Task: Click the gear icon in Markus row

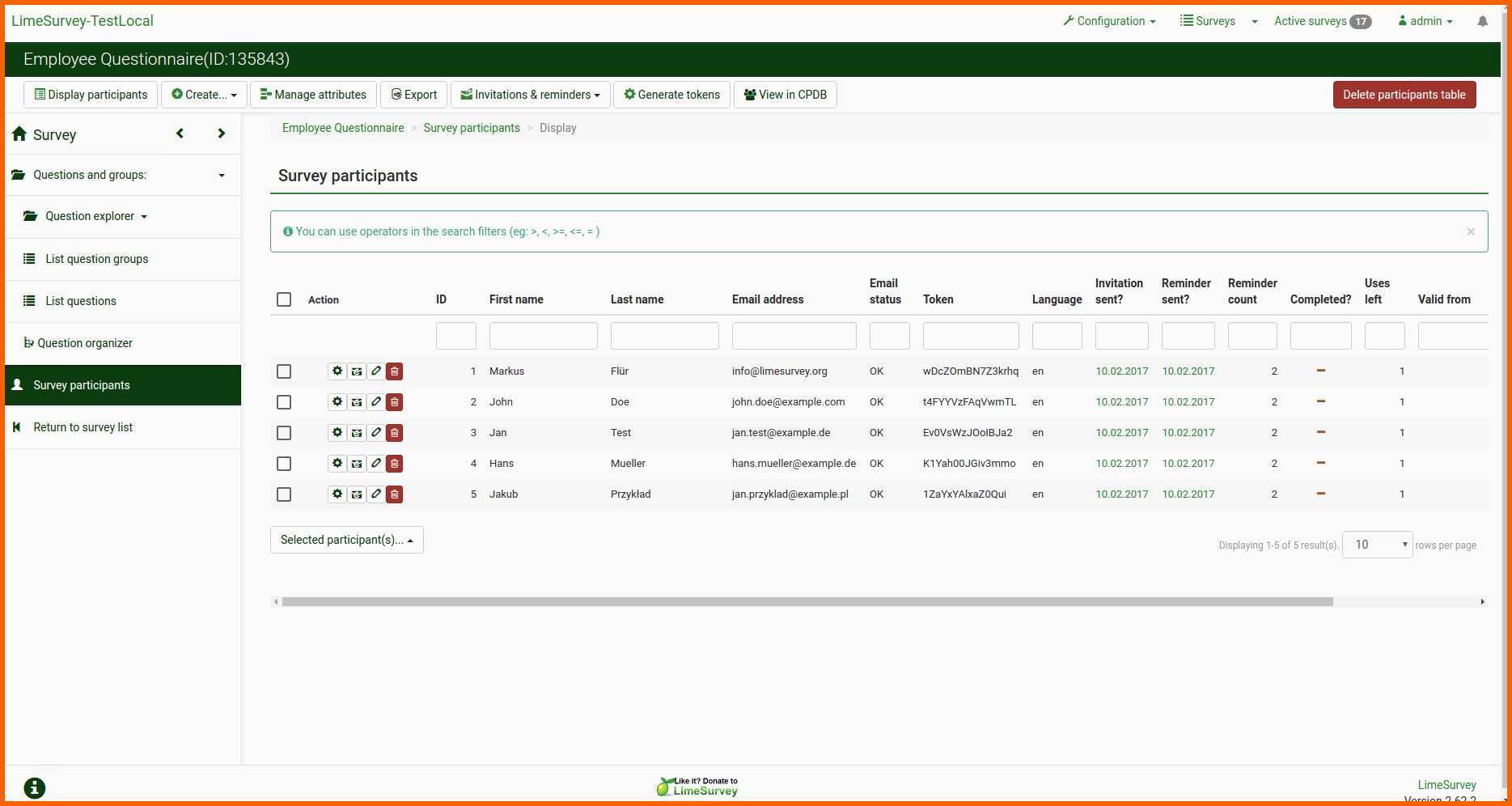Action: (337, 371)
